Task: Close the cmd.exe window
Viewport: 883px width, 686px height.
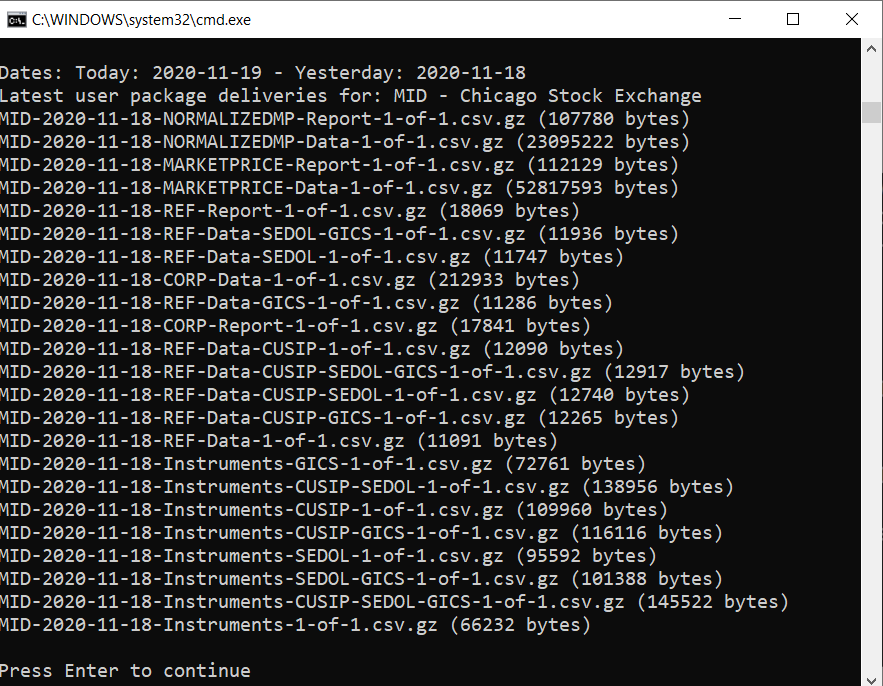Action: coord(851,19)
